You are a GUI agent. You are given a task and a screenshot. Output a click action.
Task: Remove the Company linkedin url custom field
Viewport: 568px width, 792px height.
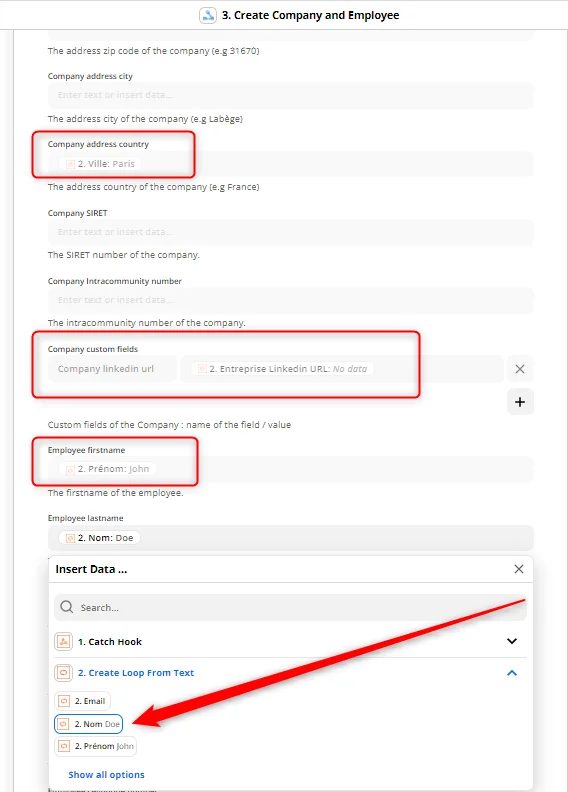pos(520,369)
